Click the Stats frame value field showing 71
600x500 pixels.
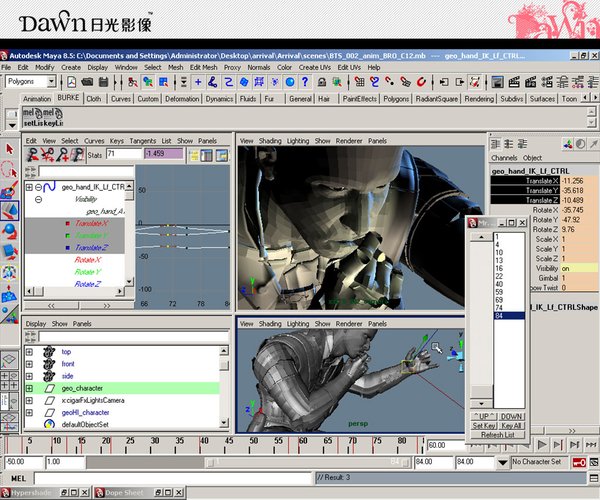point(122,155)
